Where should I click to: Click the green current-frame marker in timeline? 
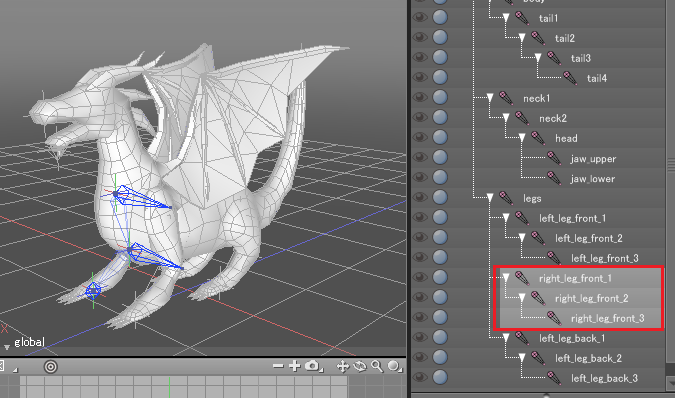tap(169, 387)
